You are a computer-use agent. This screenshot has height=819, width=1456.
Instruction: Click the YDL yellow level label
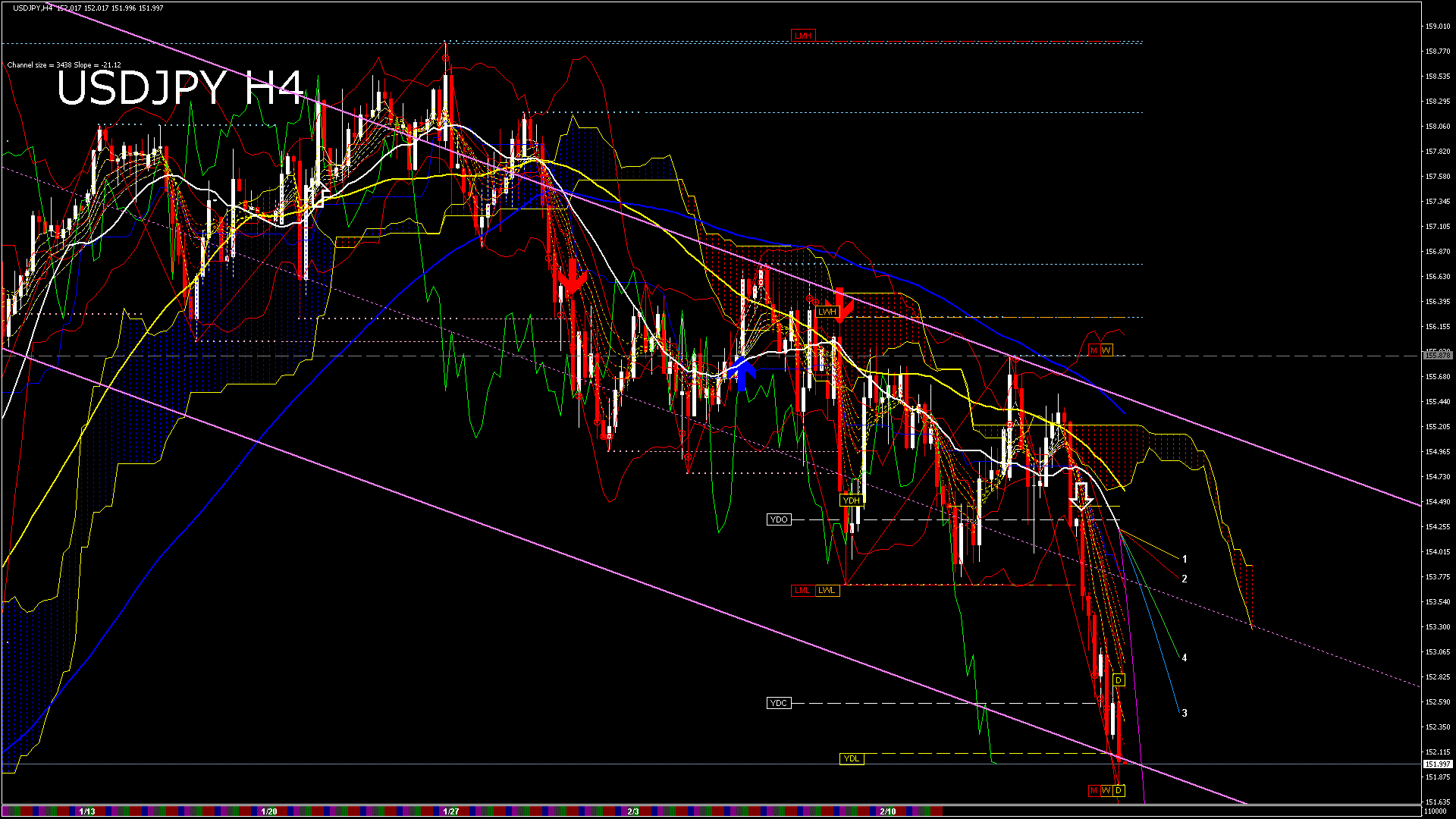(852, 758)
